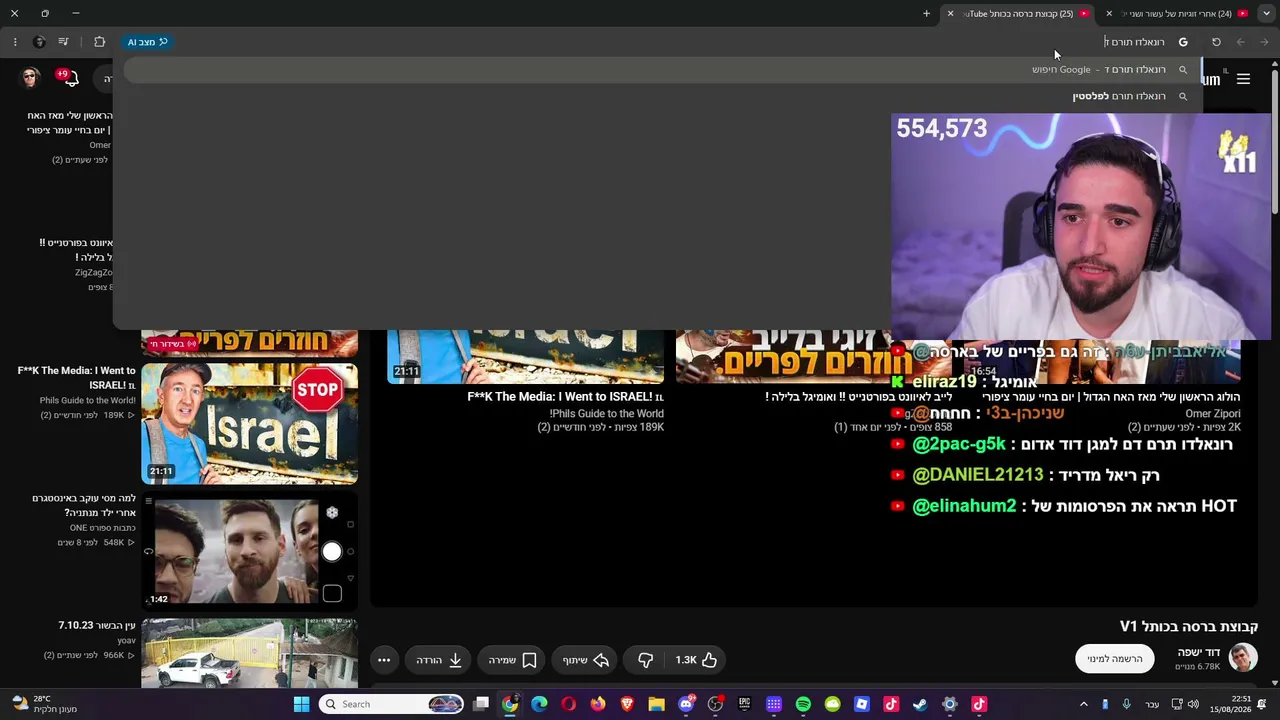
Task: Switch the 'עבר' keyboard language indicator
Action: [x=1152, y=704]
